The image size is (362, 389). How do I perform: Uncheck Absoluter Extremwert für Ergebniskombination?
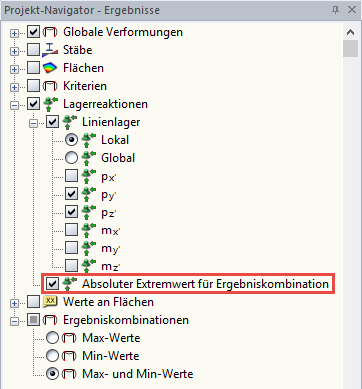(52, 284)
